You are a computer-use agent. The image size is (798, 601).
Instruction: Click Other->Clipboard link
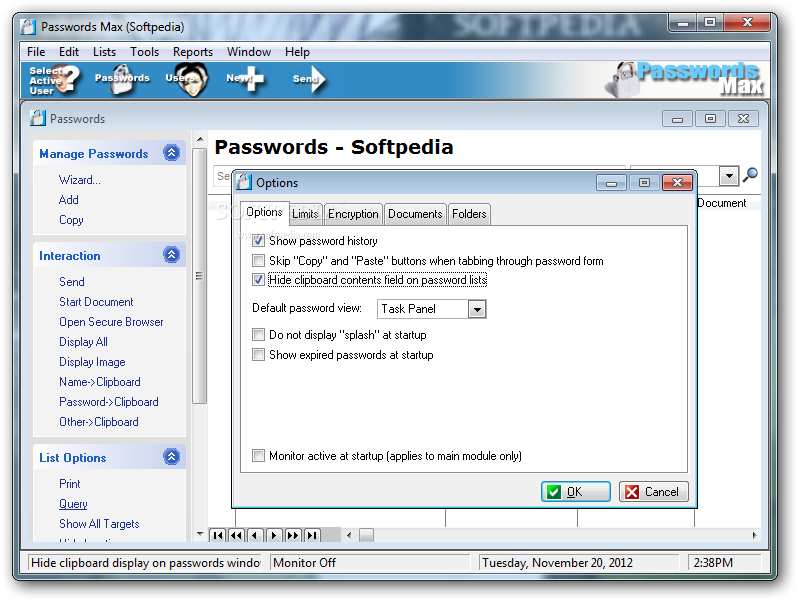99,422
